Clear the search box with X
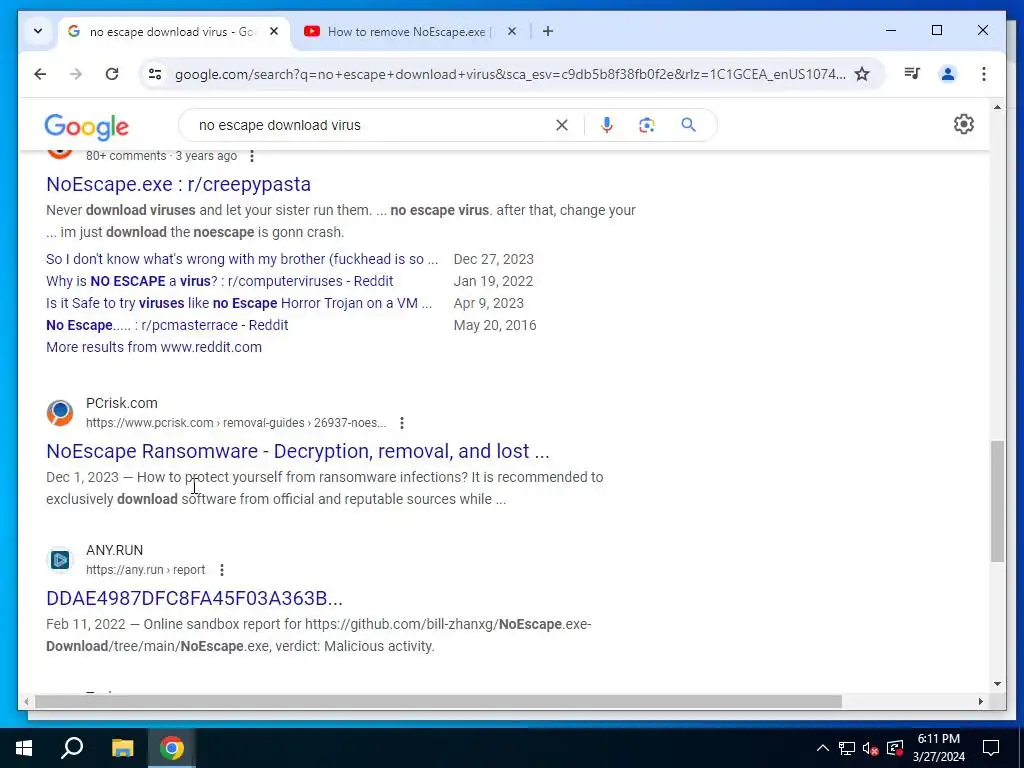This screenshot has height=768, width=1024. point(562,125)
